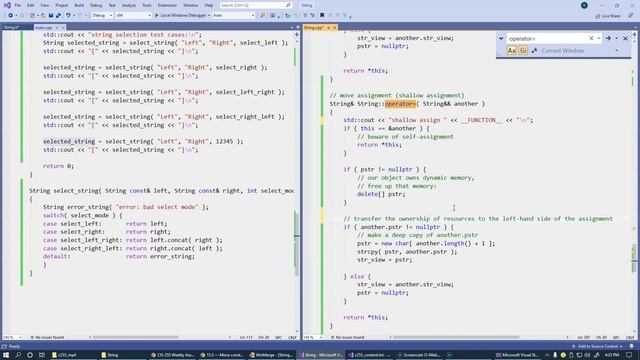
Task: Click the Cortana circle icon in taskbar
Action: coord(30,355)
